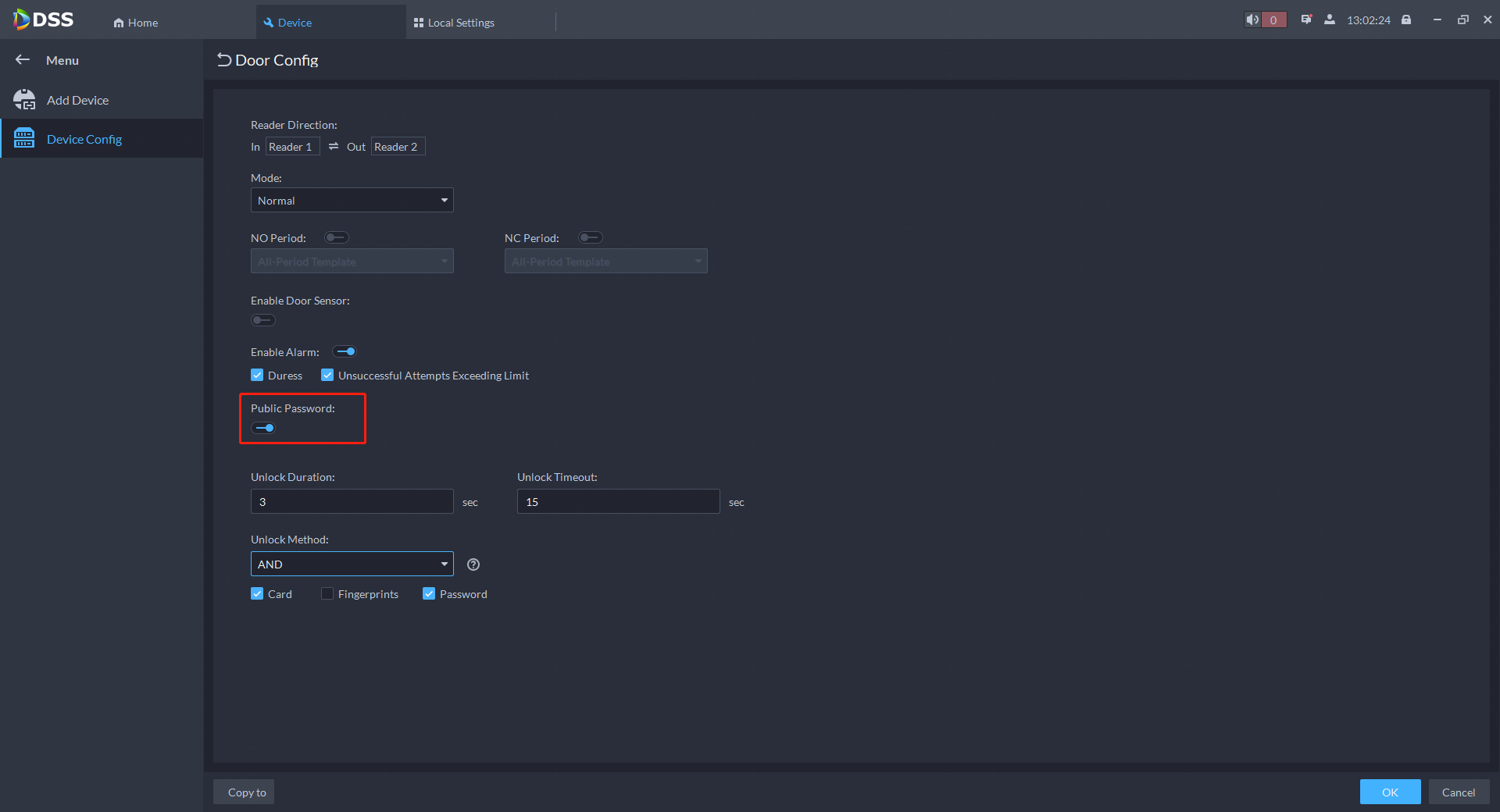Expand the Unlock Method AND dropdown

(x=352, y=564)
